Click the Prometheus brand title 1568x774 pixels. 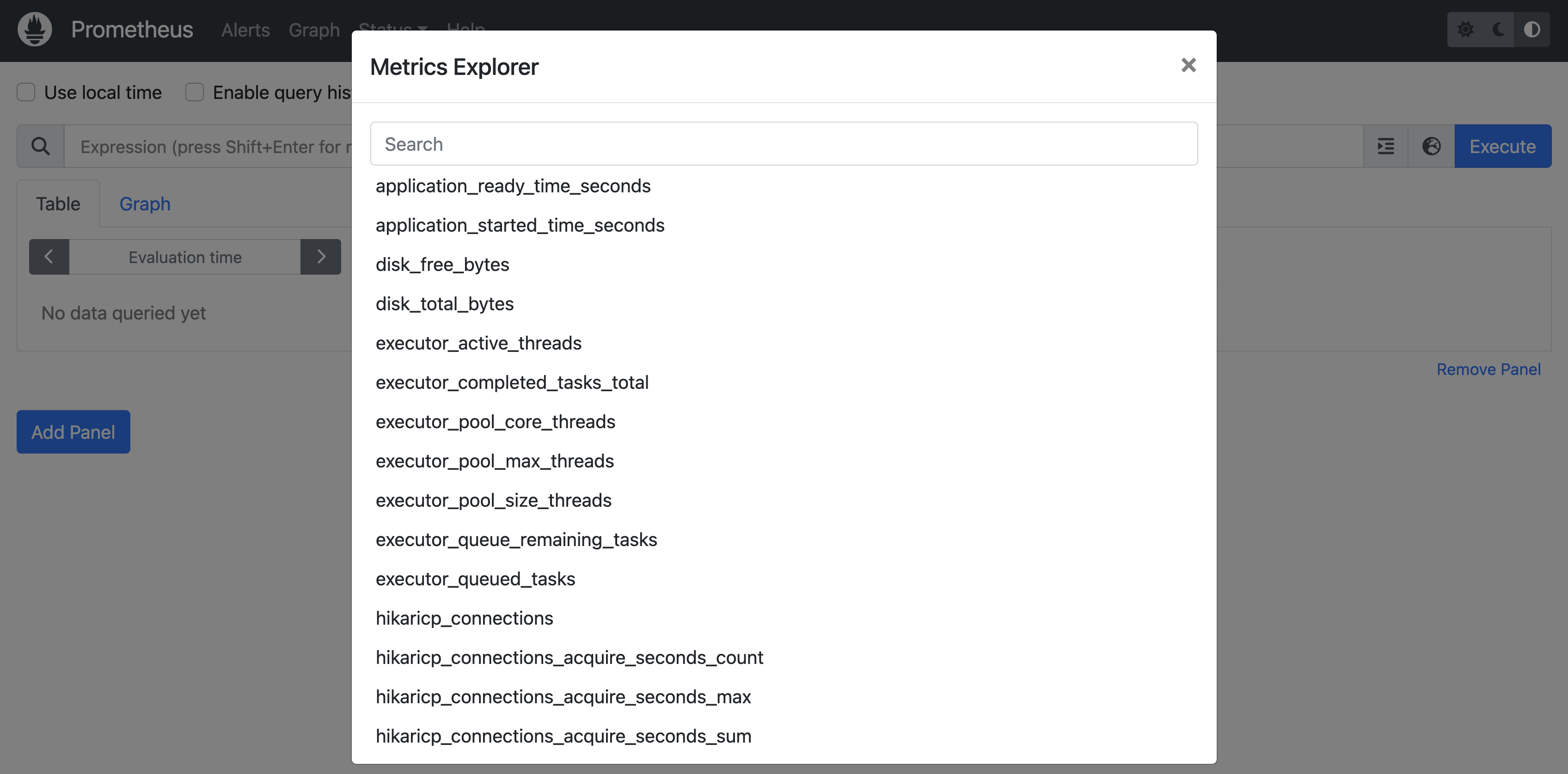coord(132,29)
